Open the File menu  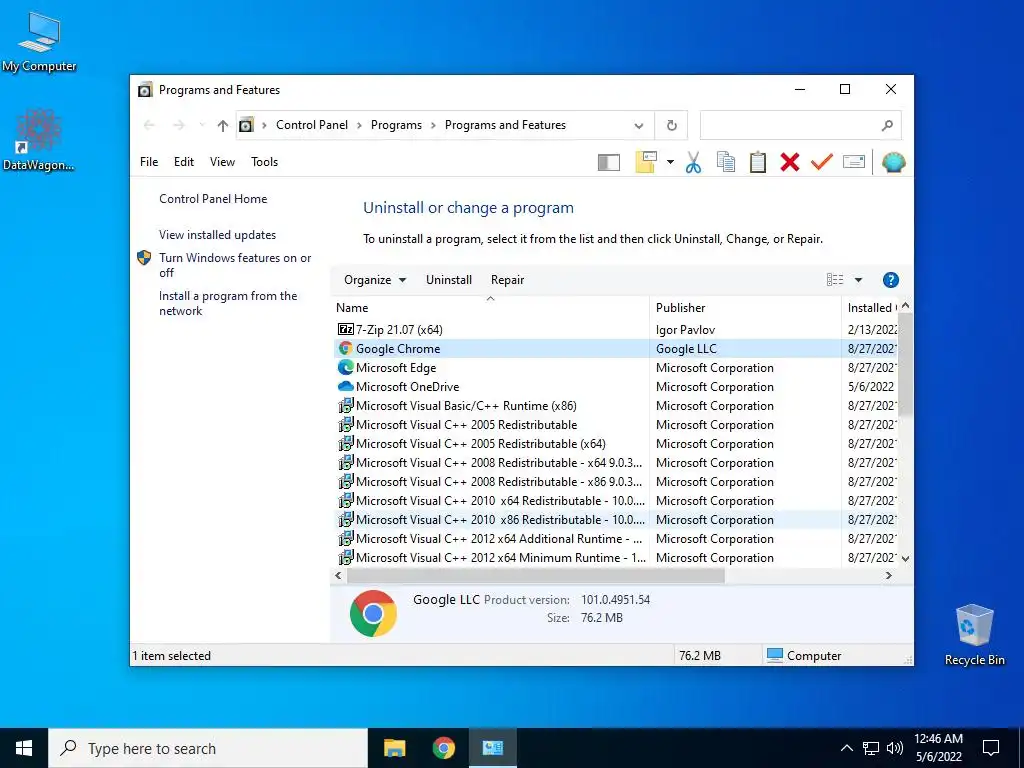coord(149,162)
